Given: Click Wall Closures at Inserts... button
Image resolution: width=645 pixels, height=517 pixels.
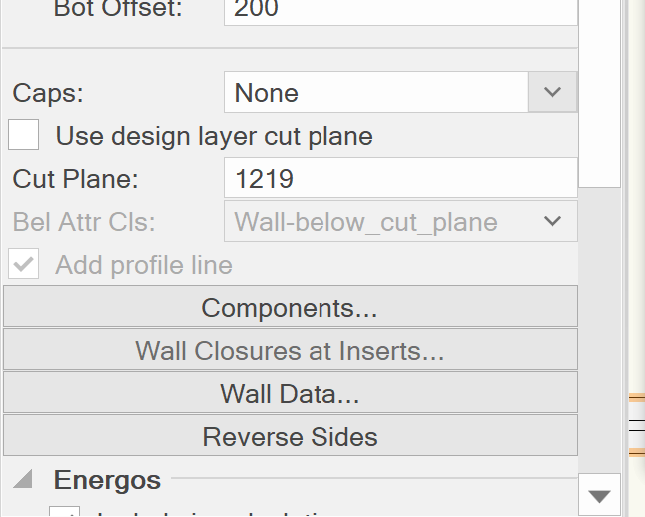Looking at the screenshot, I should [x=290, y=351].
